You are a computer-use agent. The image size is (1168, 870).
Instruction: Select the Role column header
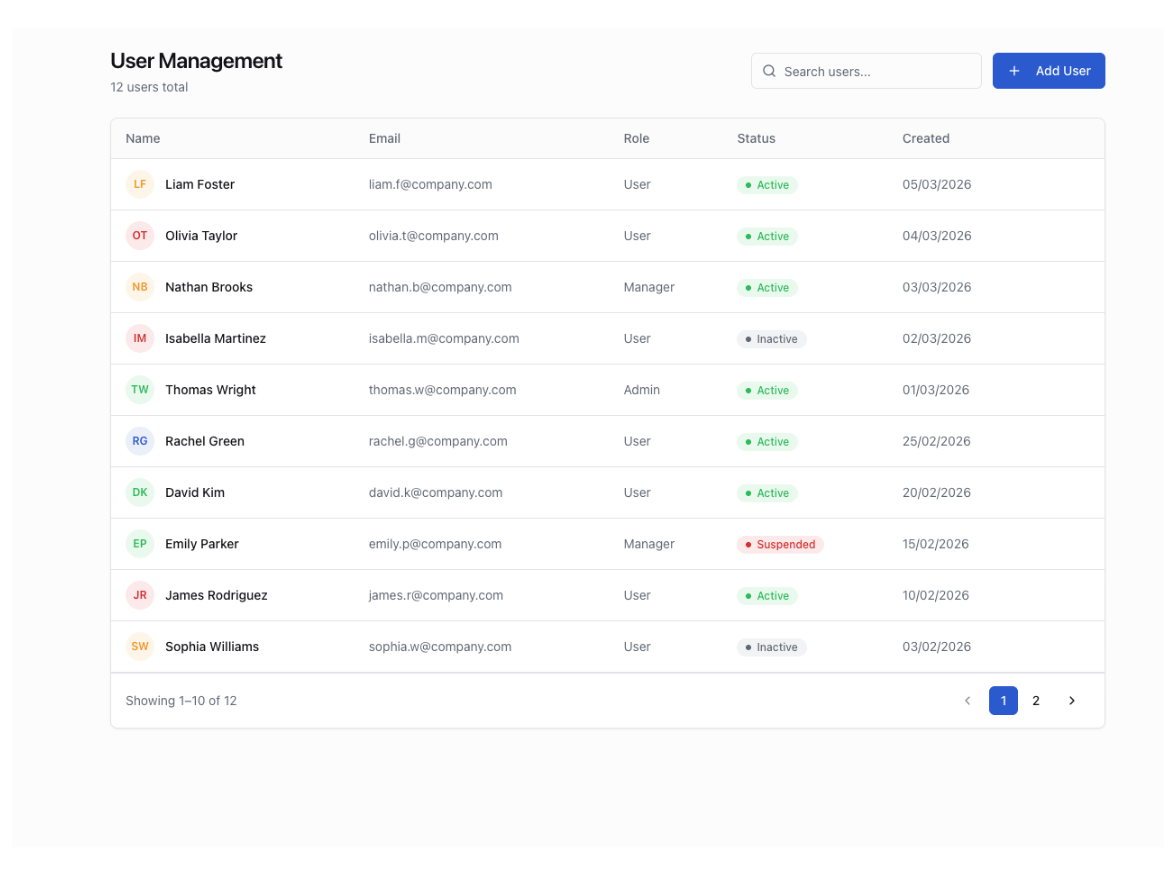coord(637,138)
